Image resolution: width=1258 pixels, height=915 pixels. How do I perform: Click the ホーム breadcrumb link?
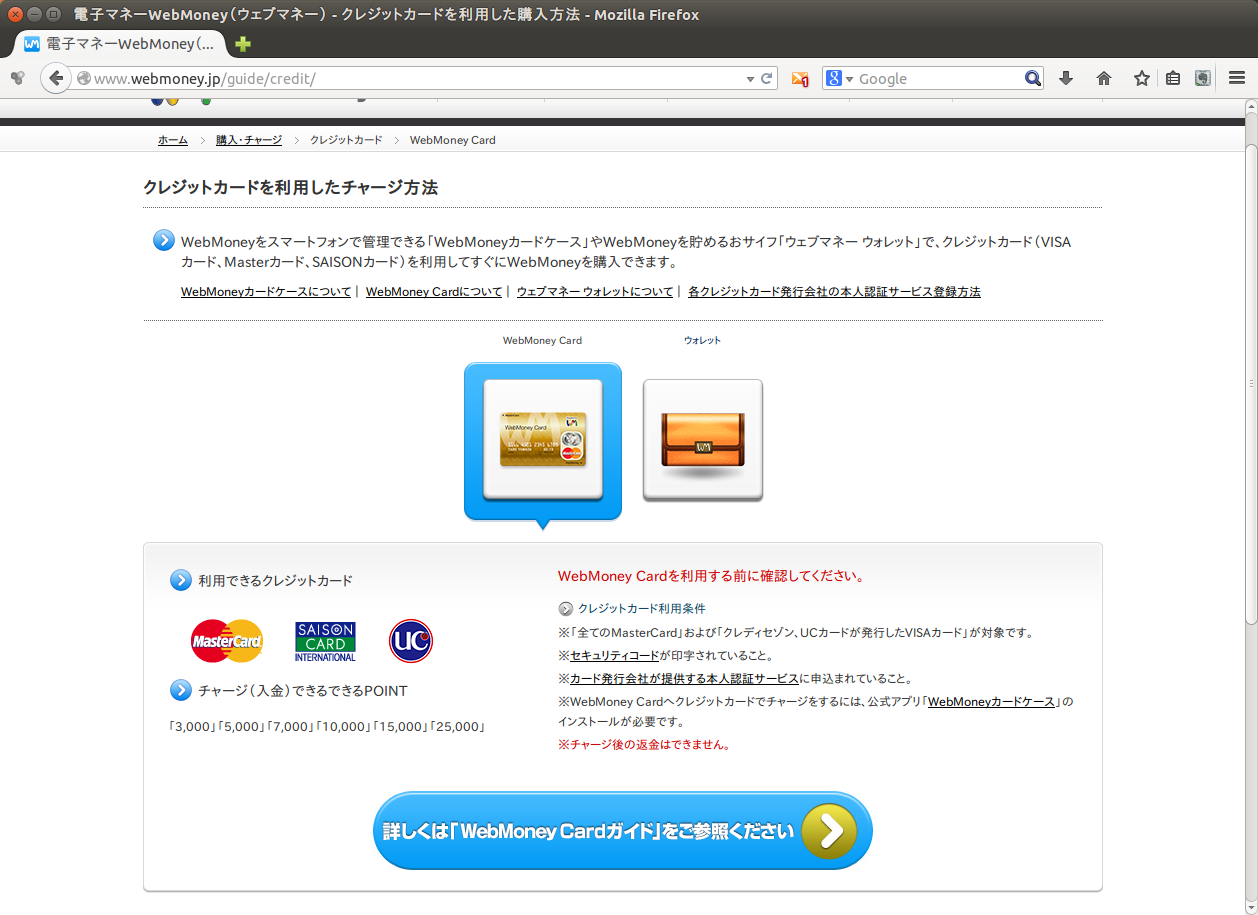click(x=172, y=140)
